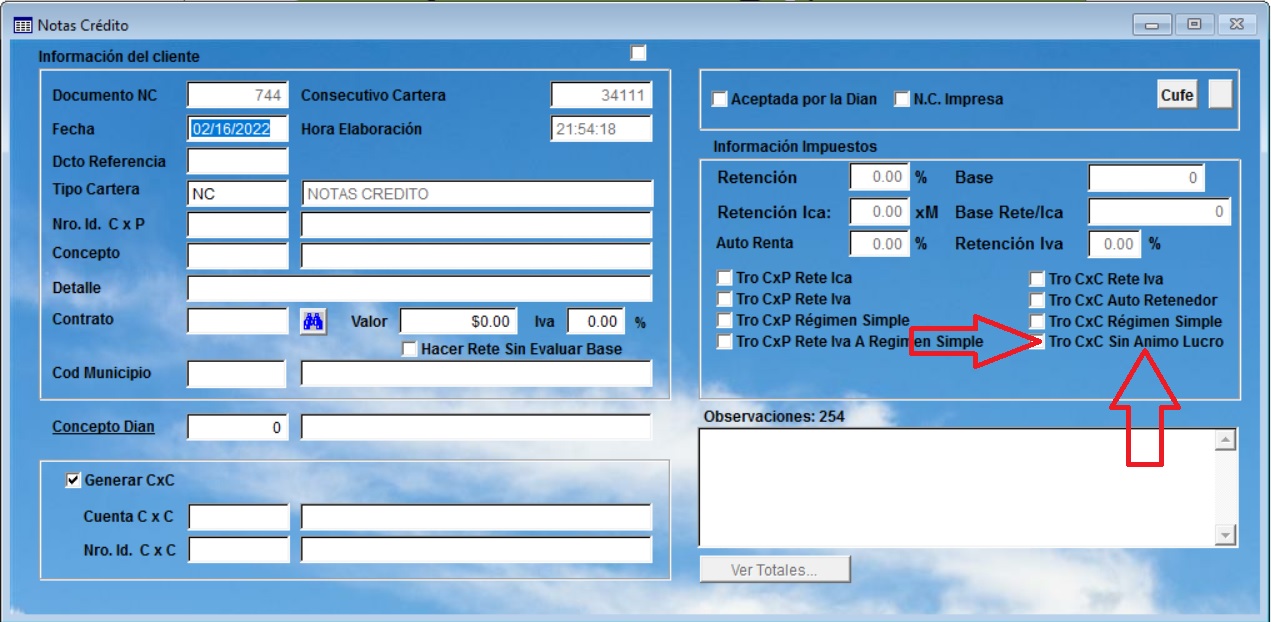The width and height of the screenshot is (1271, 622).
Task: Enable Tro CxC Régimen Simple checkbox
Action: coord(1038,322)
